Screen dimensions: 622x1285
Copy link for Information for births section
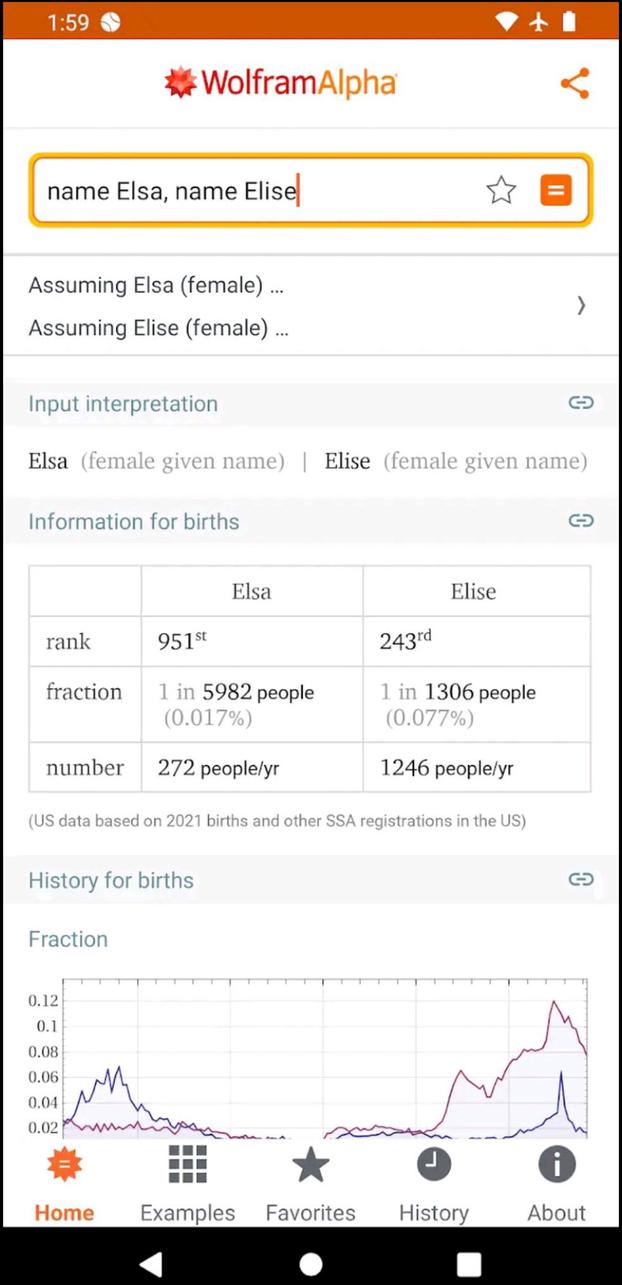581,520
